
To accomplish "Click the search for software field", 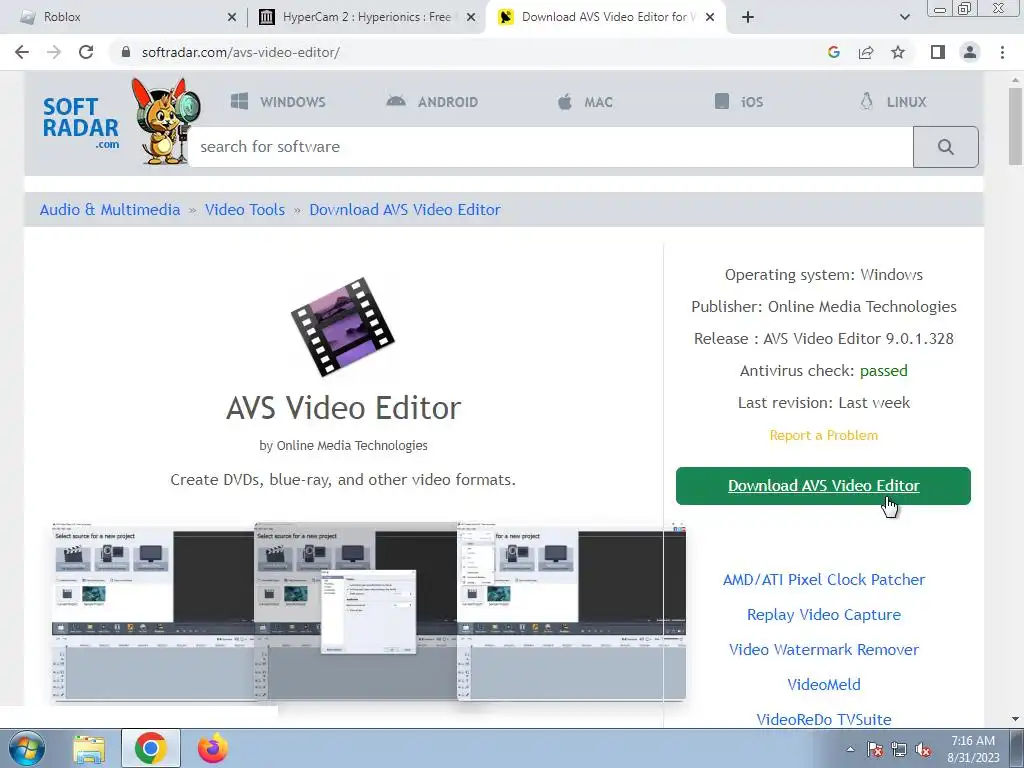I will (550, 147).
